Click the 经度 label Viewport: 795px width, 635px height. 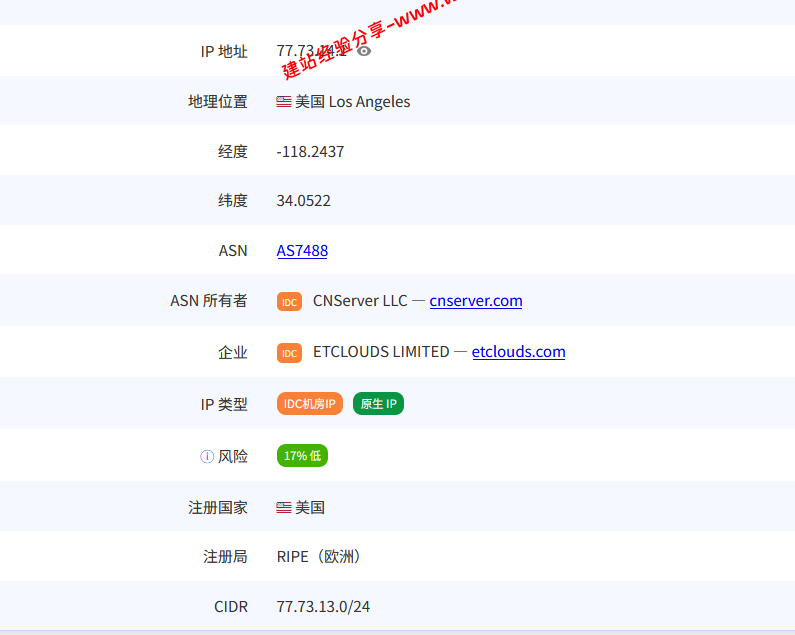[233, 152]
